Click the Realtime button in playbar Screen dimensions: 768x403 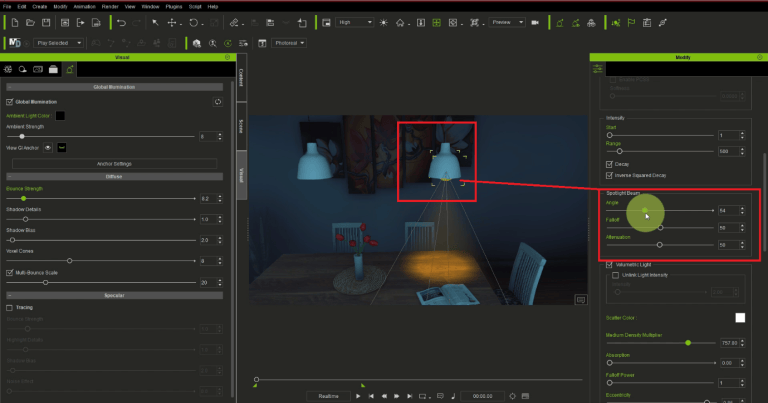click(x=328, y=396)
